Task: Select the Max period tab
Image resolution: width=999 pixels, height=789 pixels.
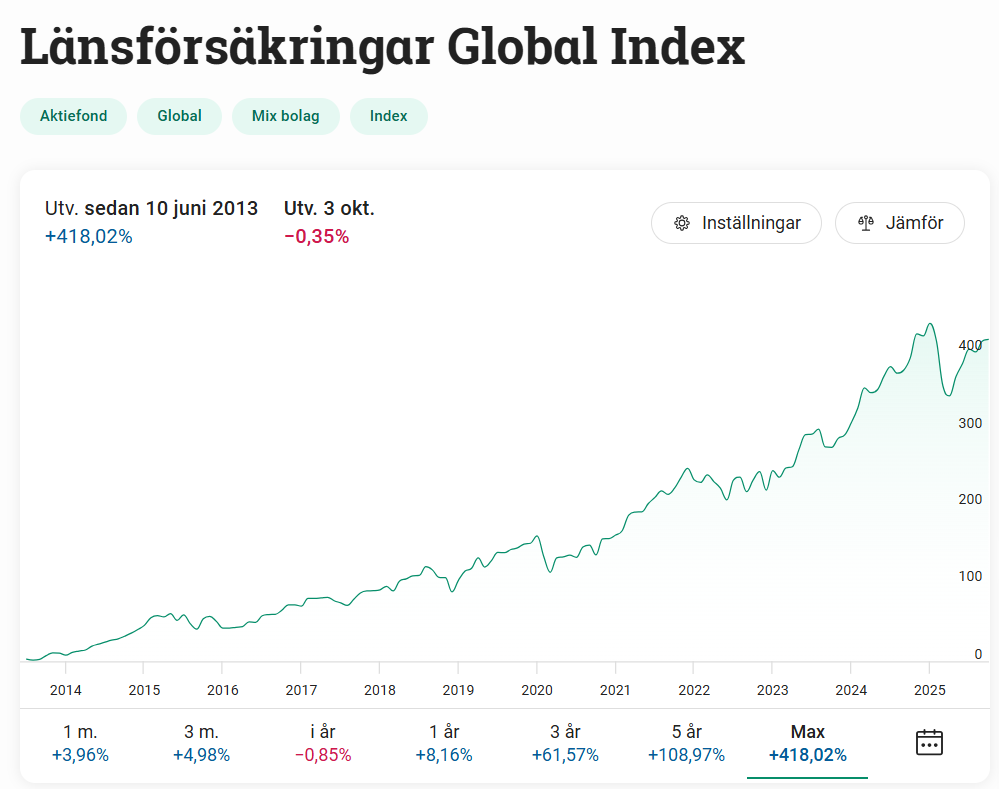Action: (807, 743)
